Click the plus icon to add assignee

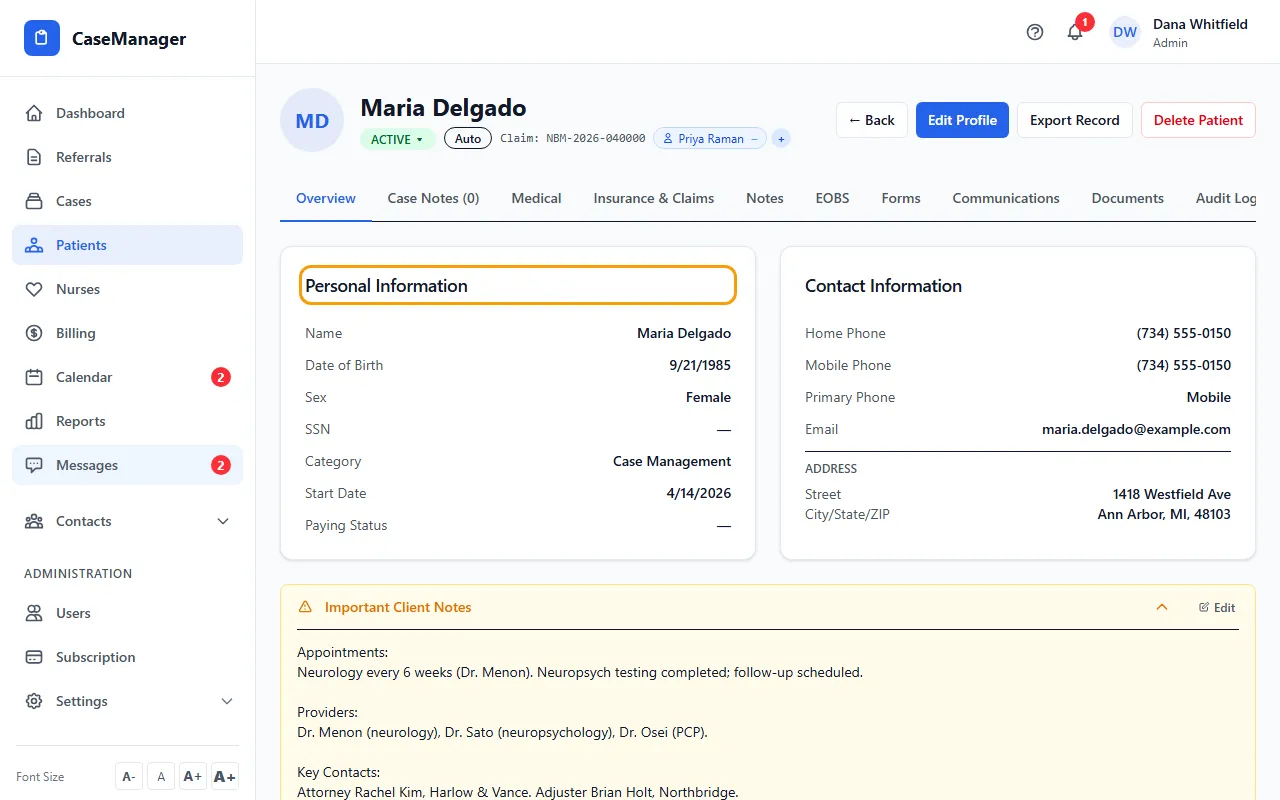click(x=781, y=139)
